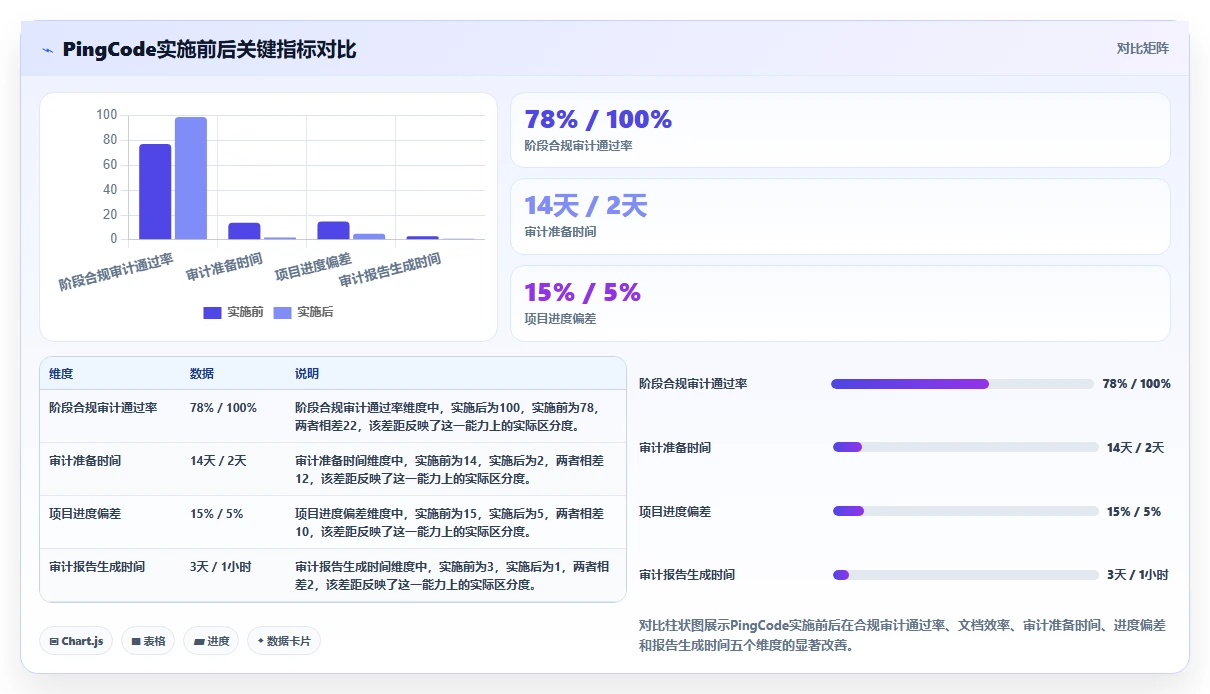
Task: Click the 78% / 100% stat card
Action: pyautogui.click(x=840, y=130)
